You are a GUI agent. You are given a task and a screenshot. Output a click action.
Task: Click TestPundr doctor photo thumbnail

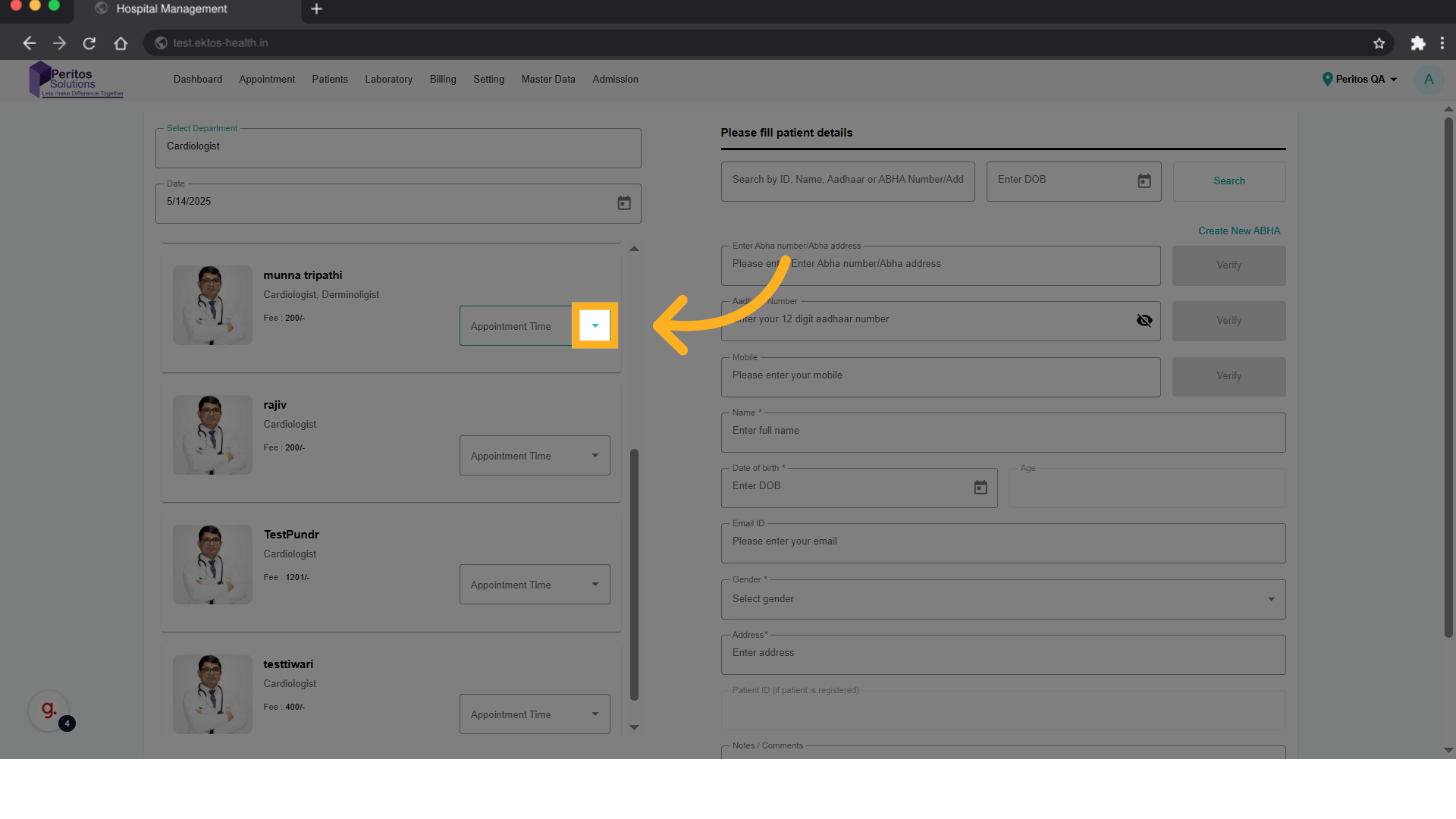click(212, 565)
